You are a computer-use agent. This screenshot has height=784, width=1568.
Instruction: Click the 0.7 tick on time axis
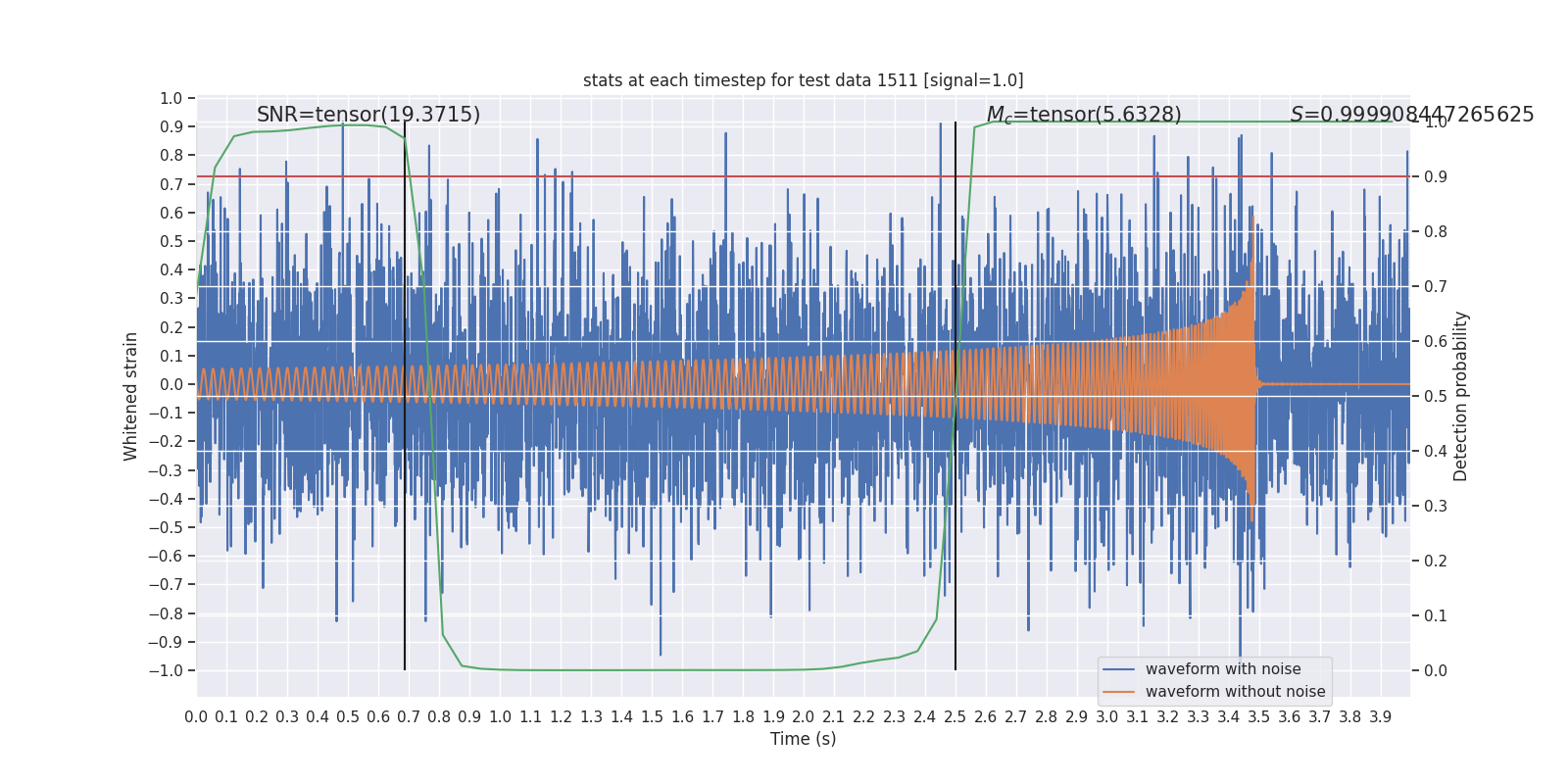click(x=409, y=717)
